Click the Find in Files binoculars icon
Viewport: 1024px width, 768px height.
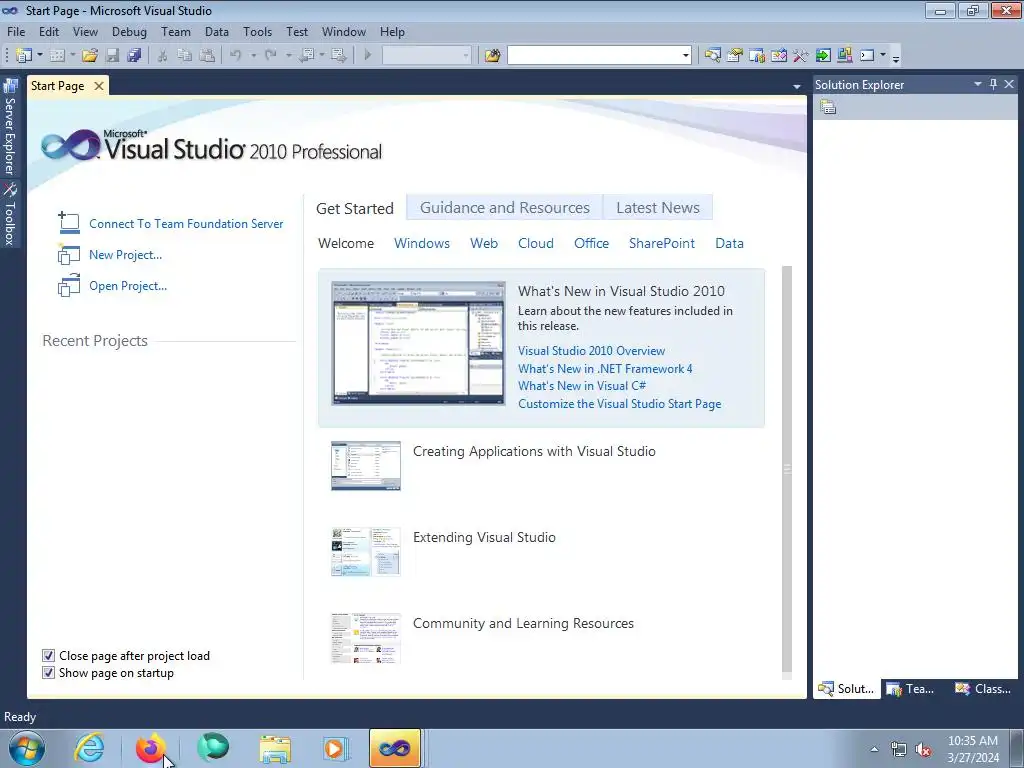coord(492,56)
